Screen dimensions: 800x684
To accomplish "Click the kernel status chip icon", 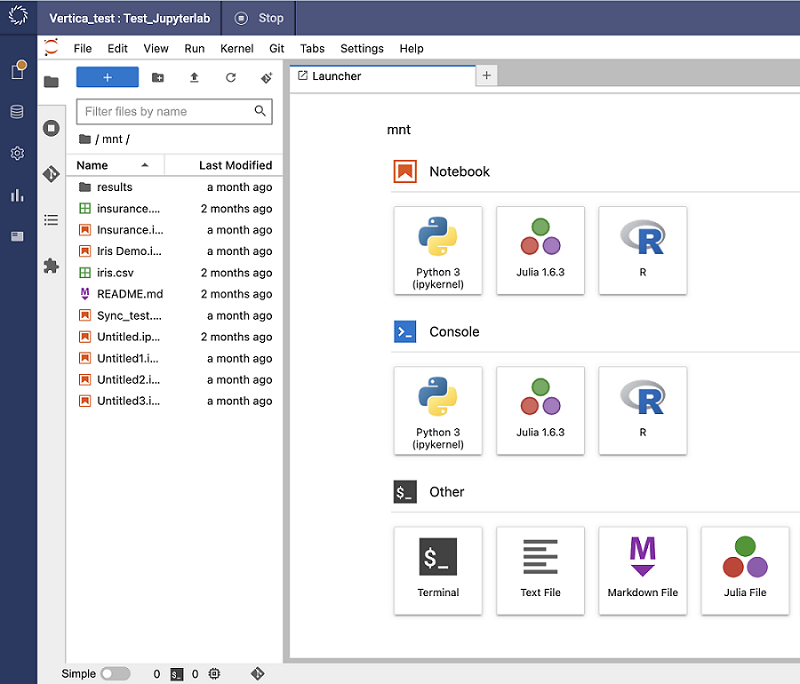I will 214,674.
